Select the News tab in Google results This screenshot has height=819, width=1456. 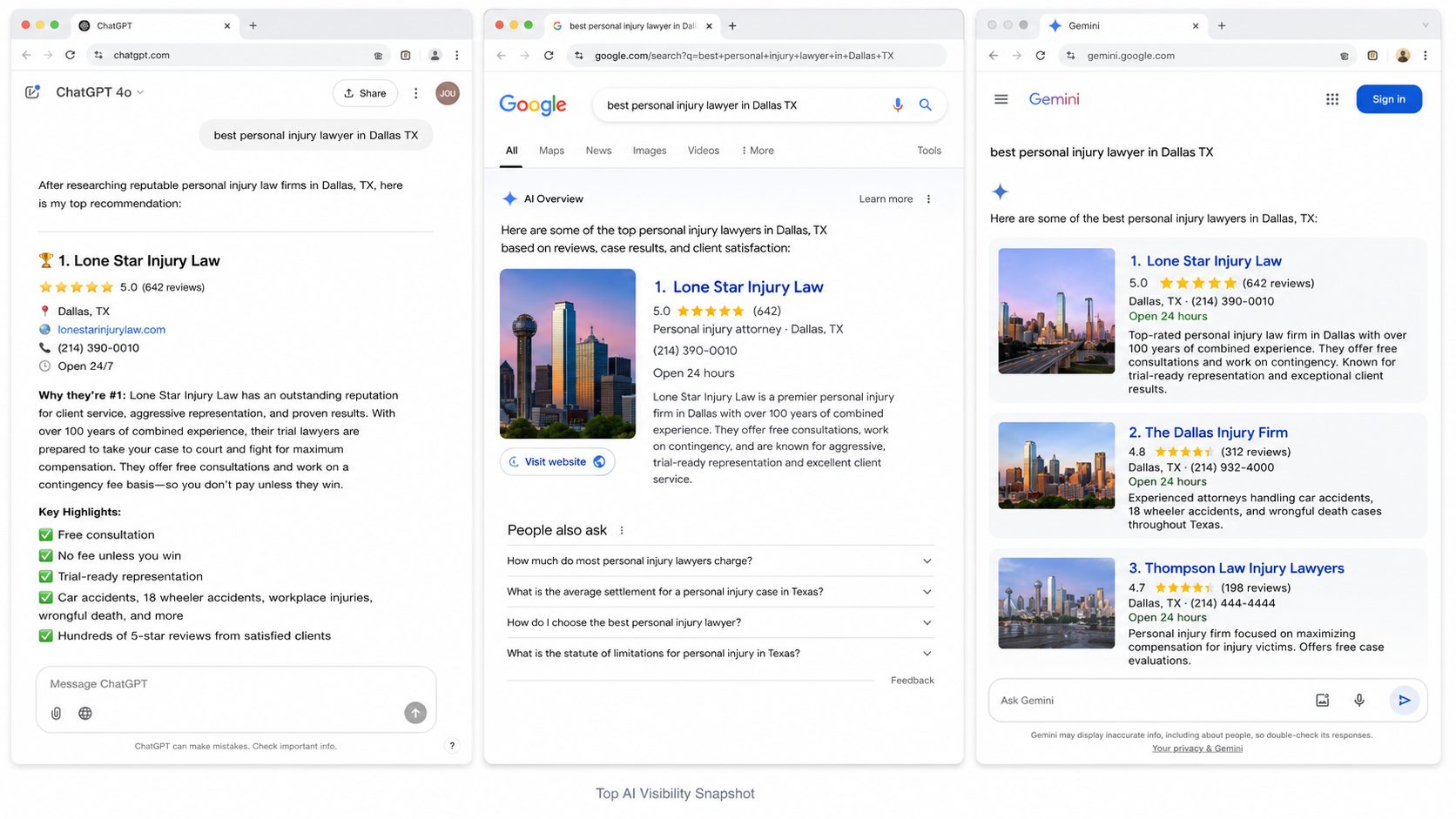[x=598, y=151]
